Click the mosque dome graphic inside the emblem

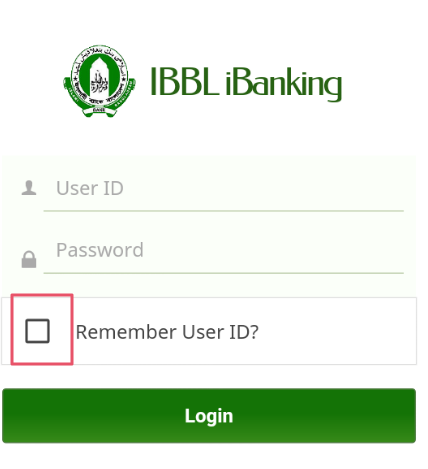pos(99,78)
